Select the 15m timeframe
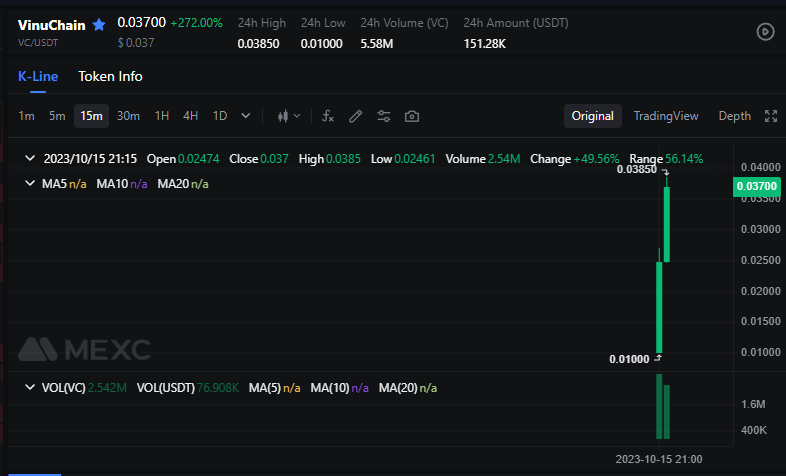The image size is (786, 476). coord(91,116)
